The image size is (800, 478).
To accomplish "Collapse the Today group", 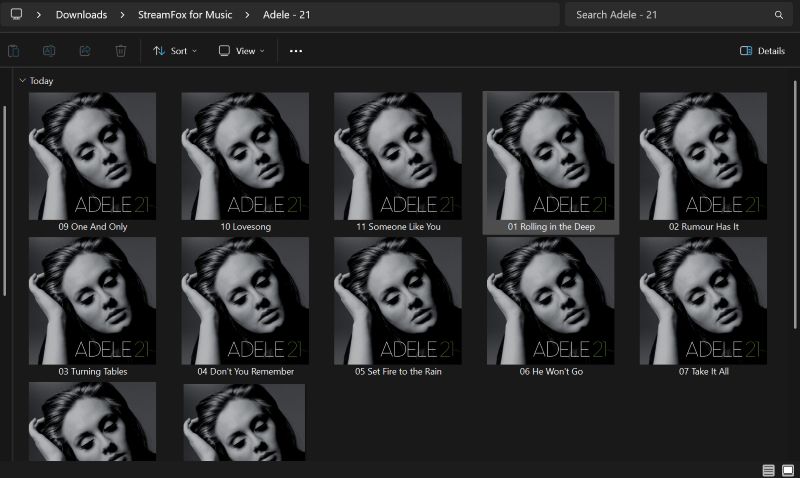I will click(22, 81).
